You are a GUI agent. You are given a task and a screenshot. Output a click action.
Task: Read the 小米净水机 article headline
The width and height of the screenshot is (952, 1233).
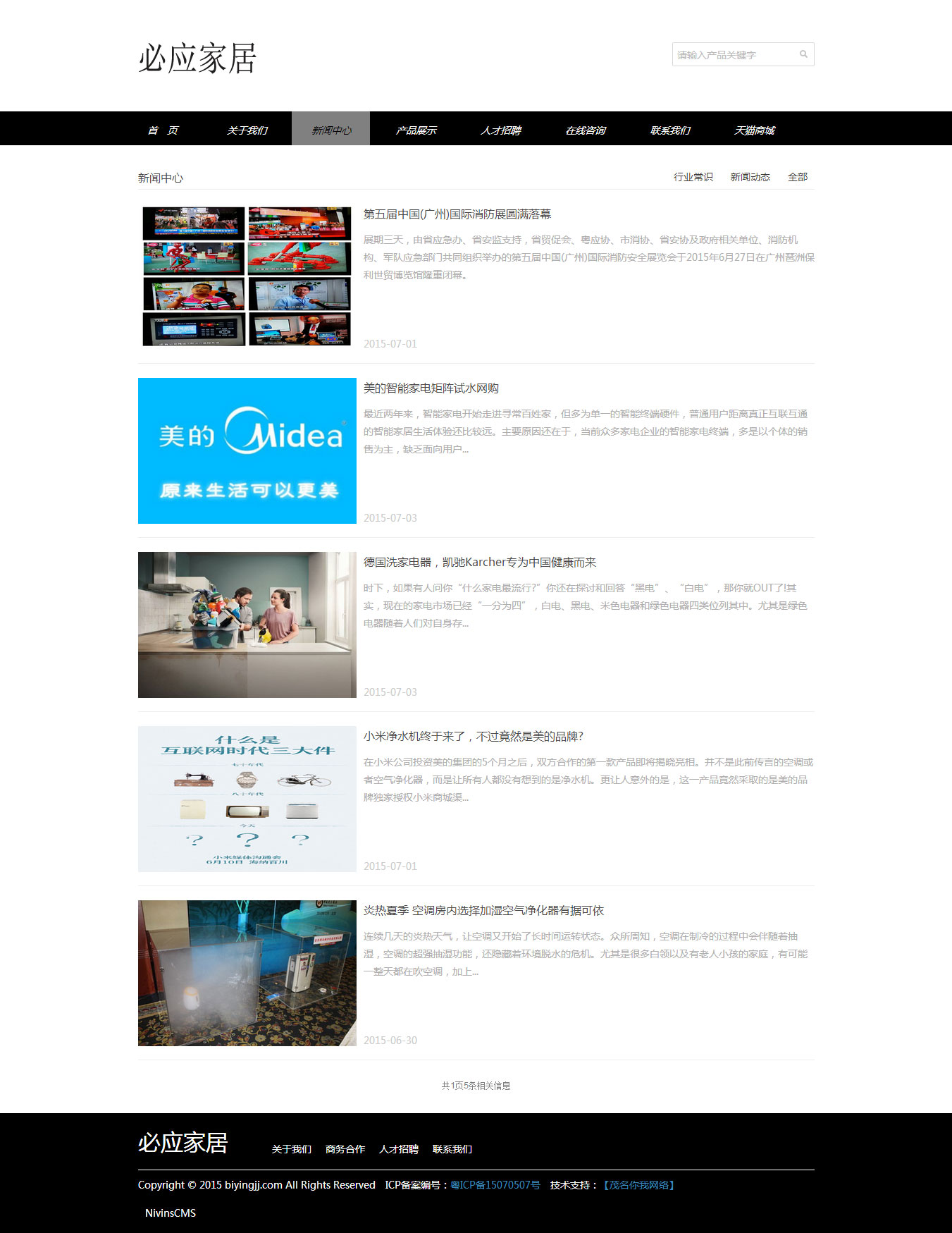(x=473, y=737)
